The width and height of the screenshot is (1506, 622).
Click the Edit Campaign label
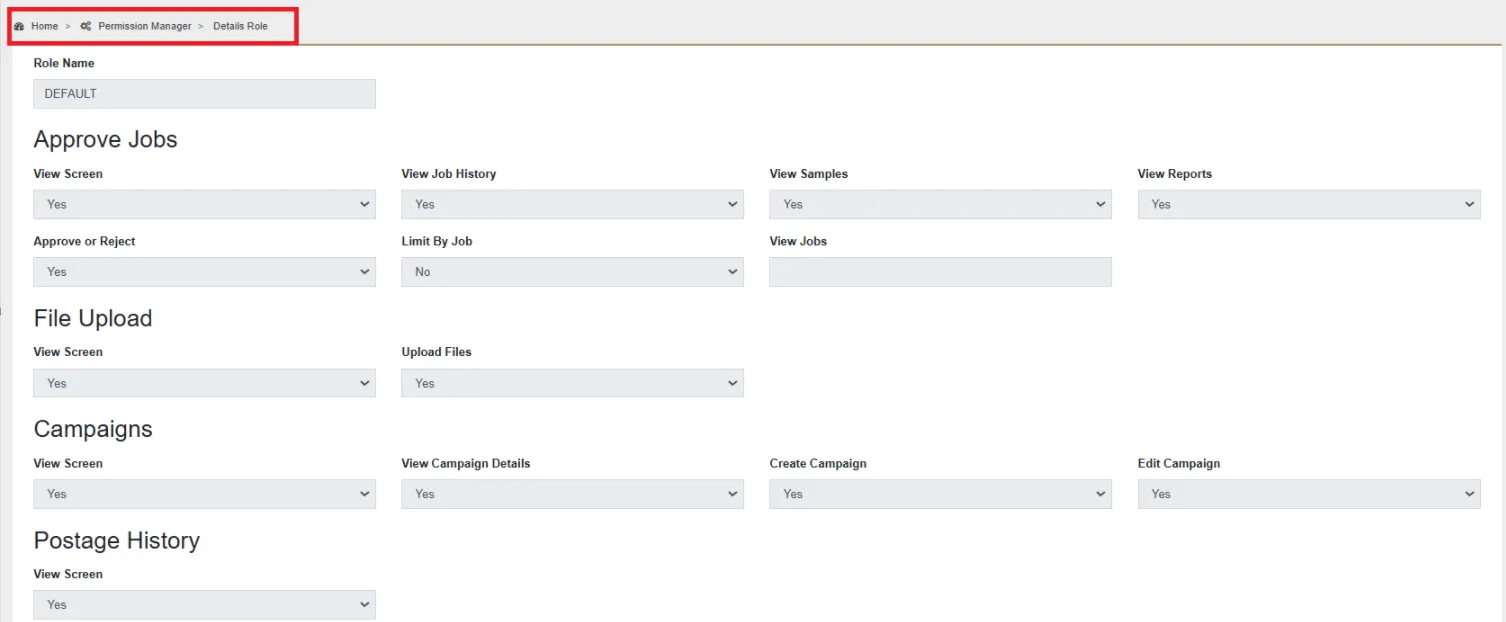pyautogui.click(x=1179, y=464)
